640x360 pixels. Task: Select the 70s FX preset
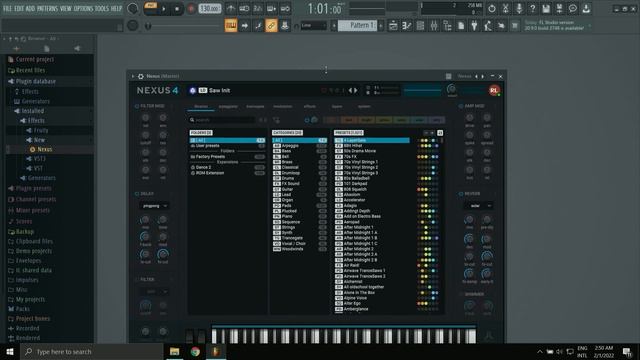[x=372, y=157]
